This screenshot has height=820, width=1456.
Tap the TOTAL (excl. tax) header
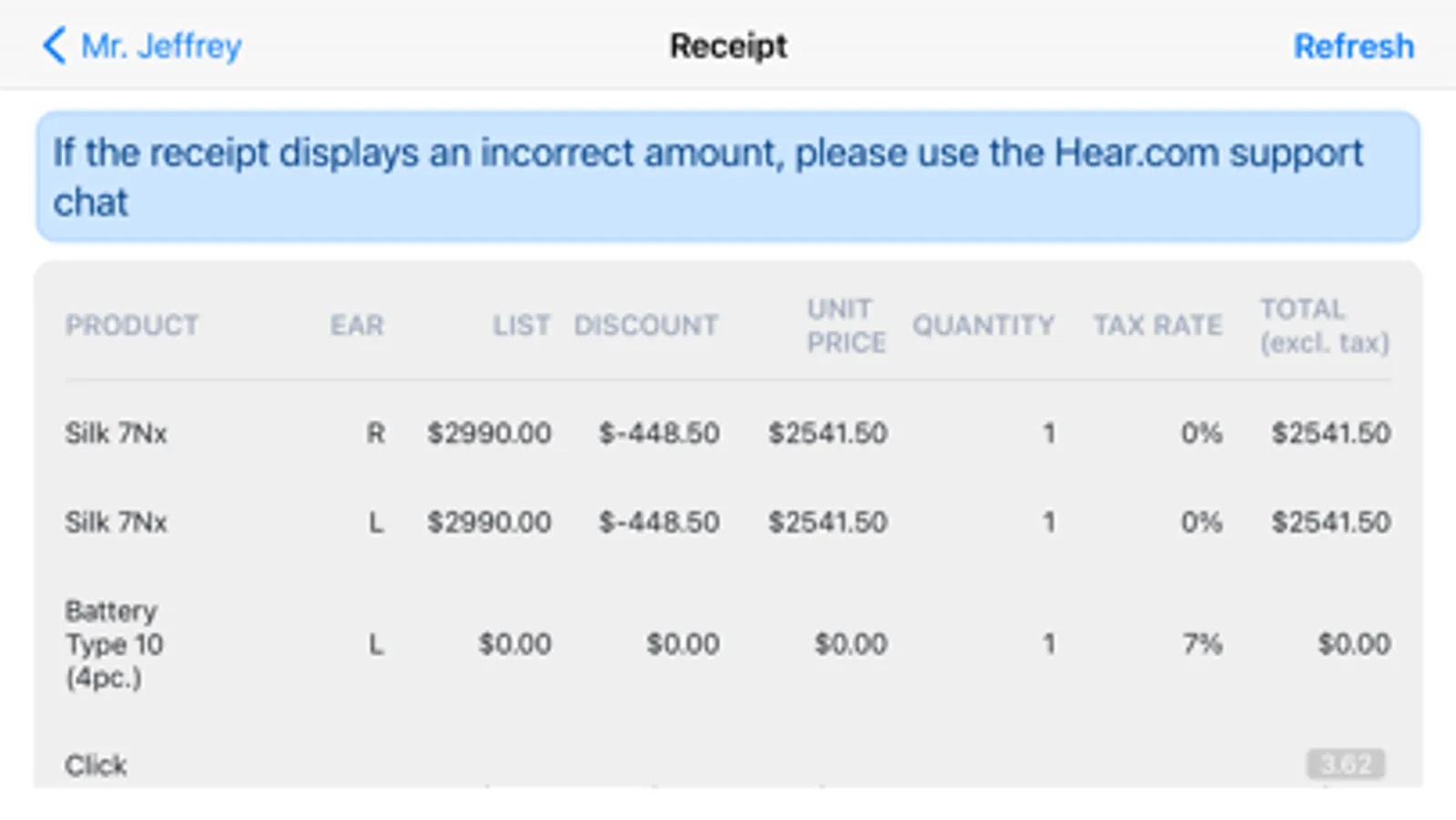point(1324,325)
